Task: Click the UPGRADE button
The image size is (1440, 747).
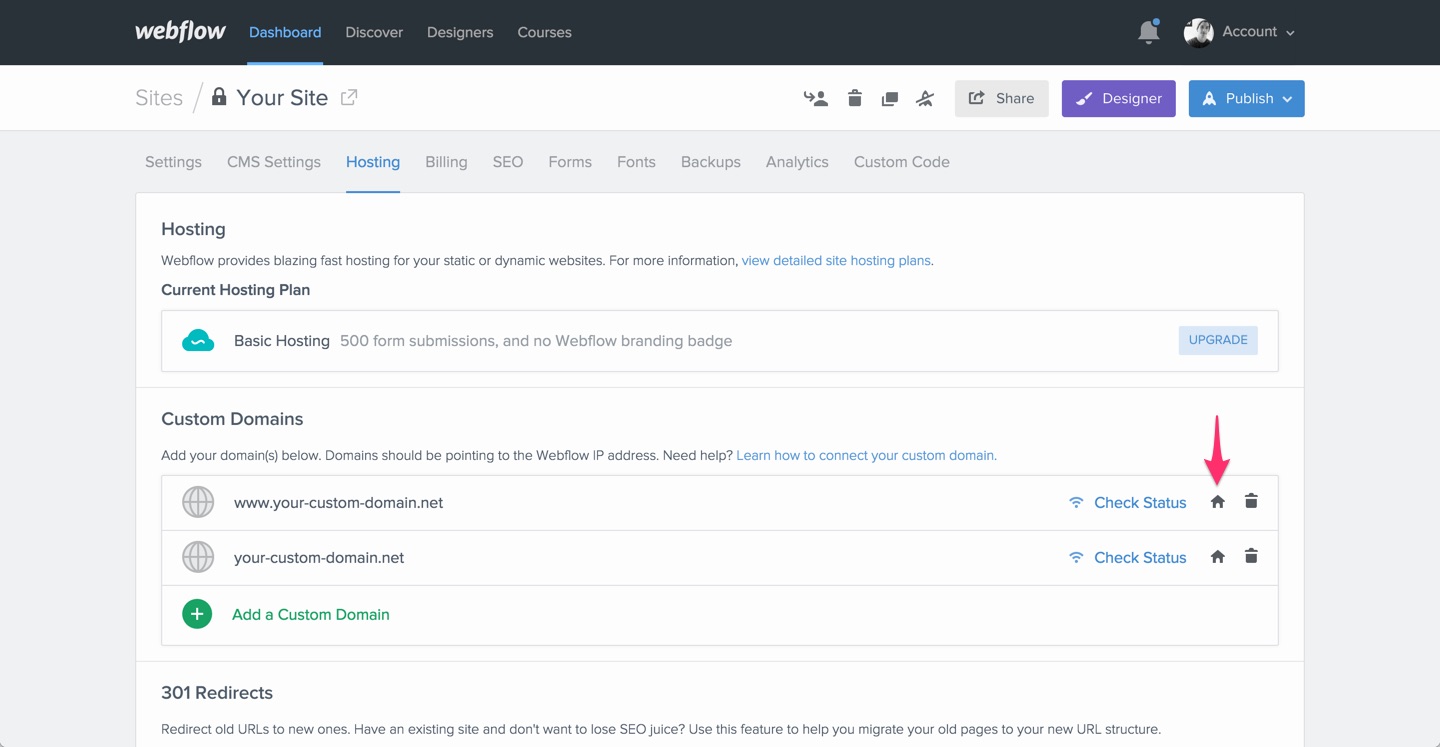Action: (x=1218, y=340)
